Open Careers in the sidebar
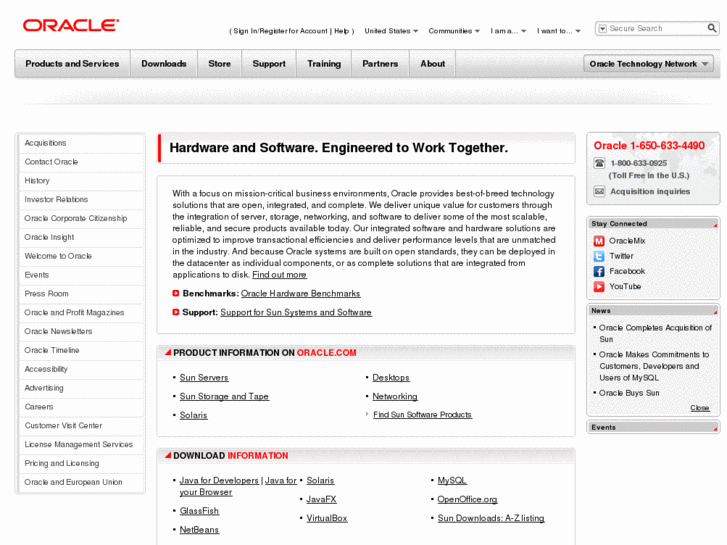Screen dimensions: 727x545 [x=39, y=407]
